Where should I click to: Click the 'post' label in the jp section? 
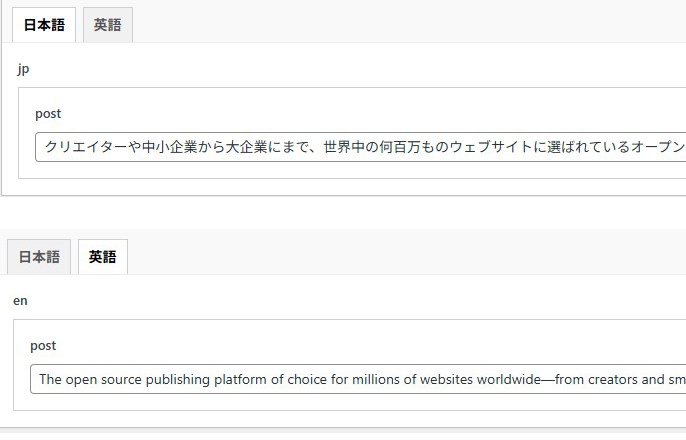click(x=48, y=114)
